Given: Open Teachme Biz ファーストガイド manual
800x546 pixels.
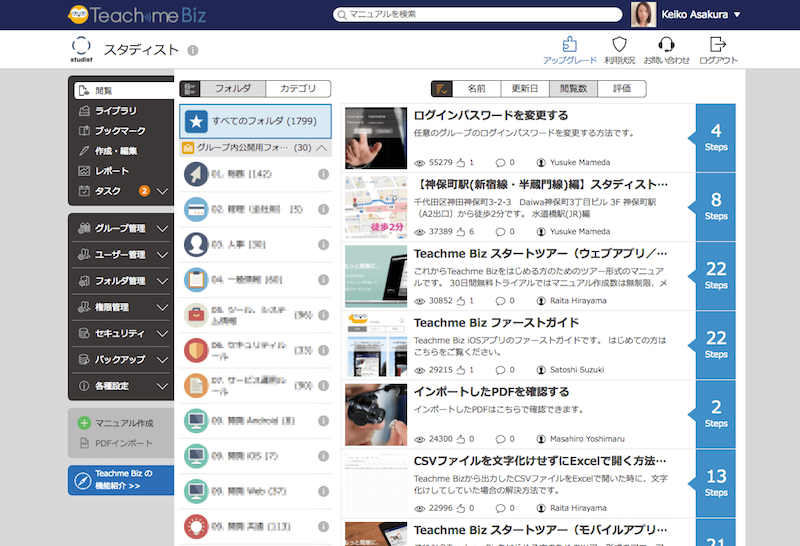Looking at the screenshot, I should 496,322.
